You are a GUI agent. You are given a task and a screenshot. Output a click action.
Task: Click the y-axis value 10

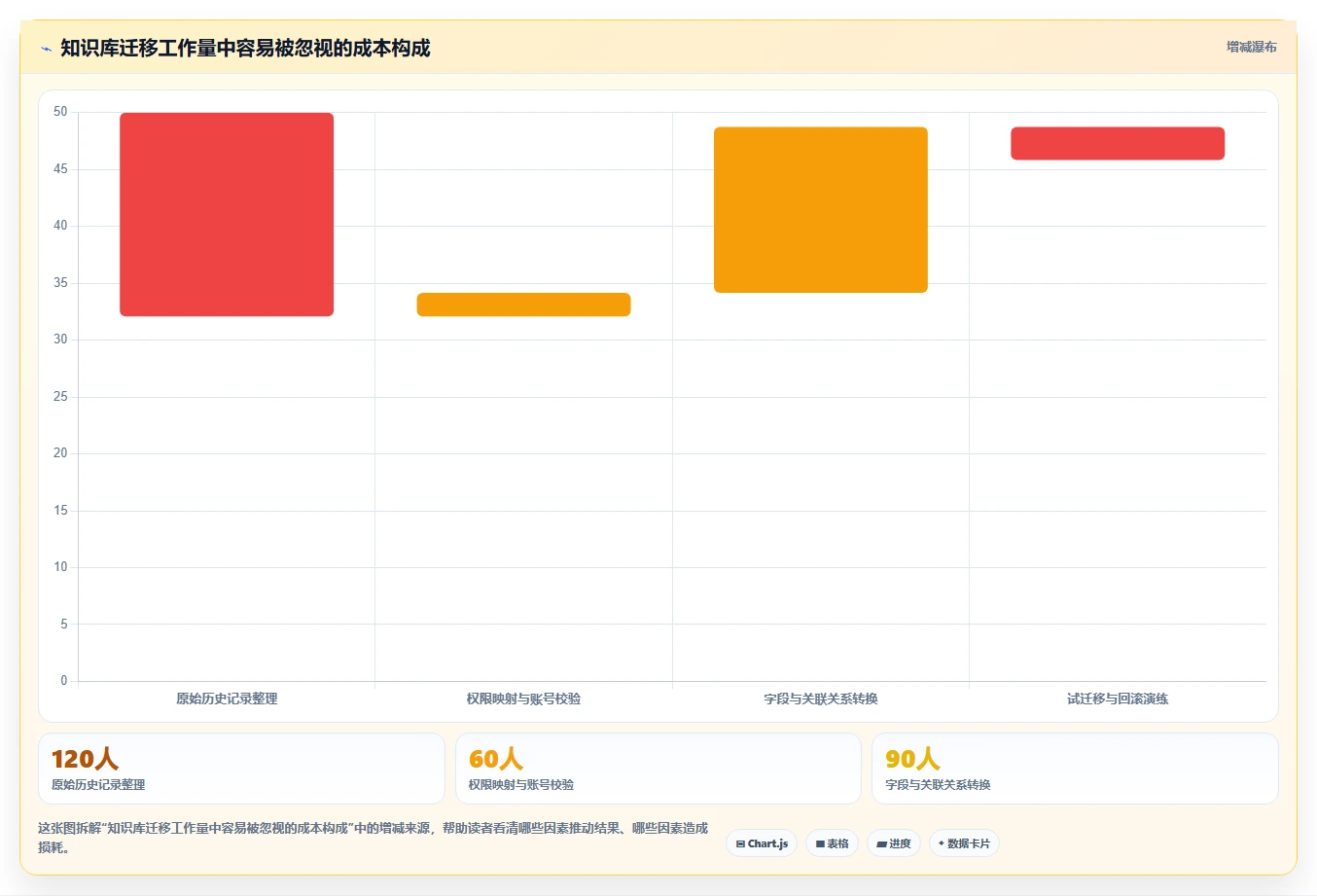(60, 567)
